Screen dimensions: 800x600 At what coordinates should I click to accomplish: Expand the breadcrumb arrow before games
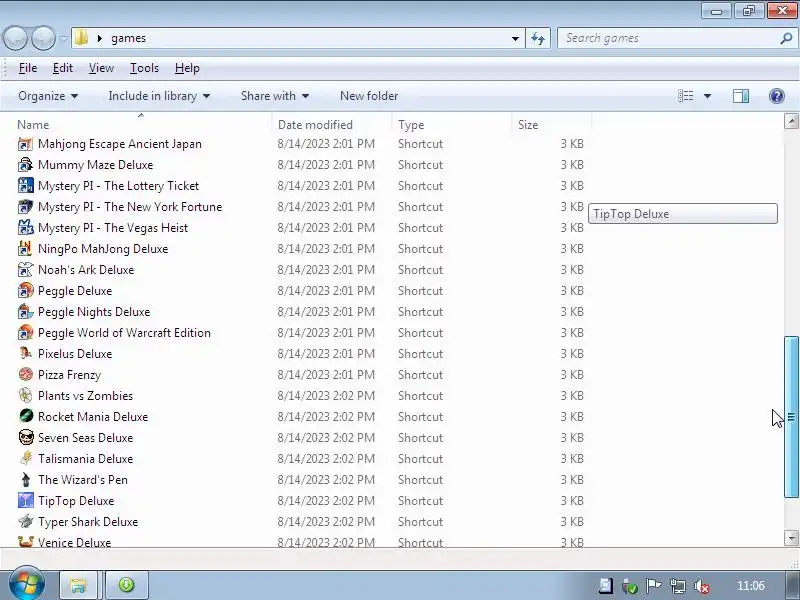99,38
